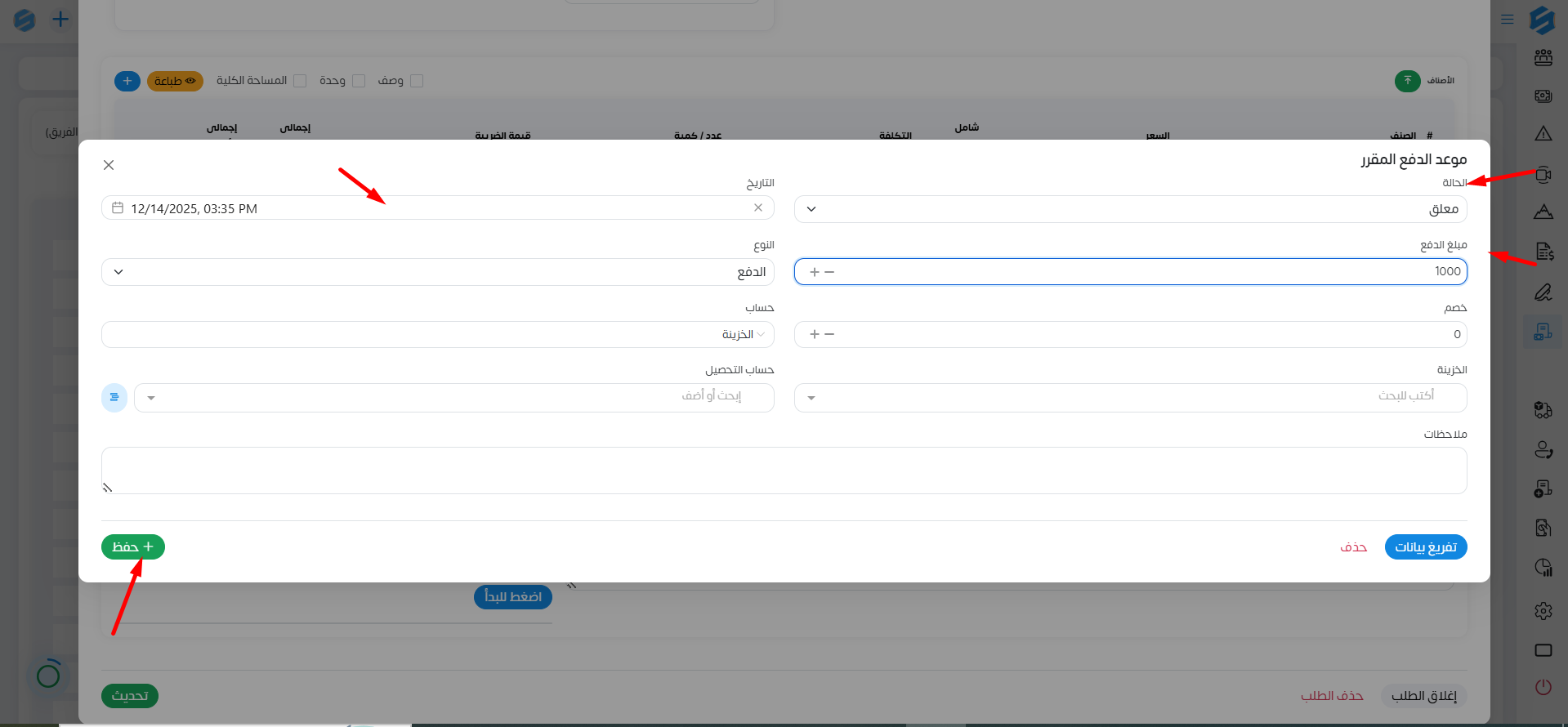Open the team/people icon in sidebar
This screenshot has width=1568, height=727.
(1543, 58)
